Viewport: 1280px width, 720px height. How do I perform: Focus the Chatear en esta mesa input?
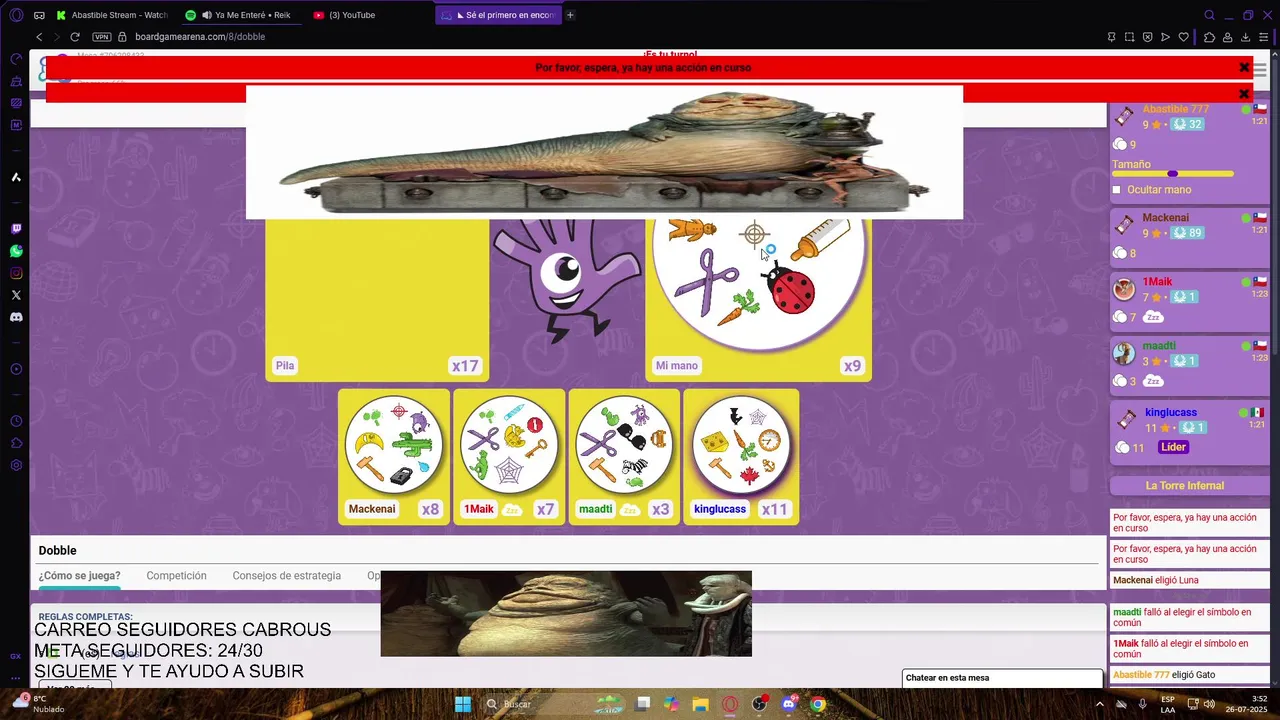1002,678
